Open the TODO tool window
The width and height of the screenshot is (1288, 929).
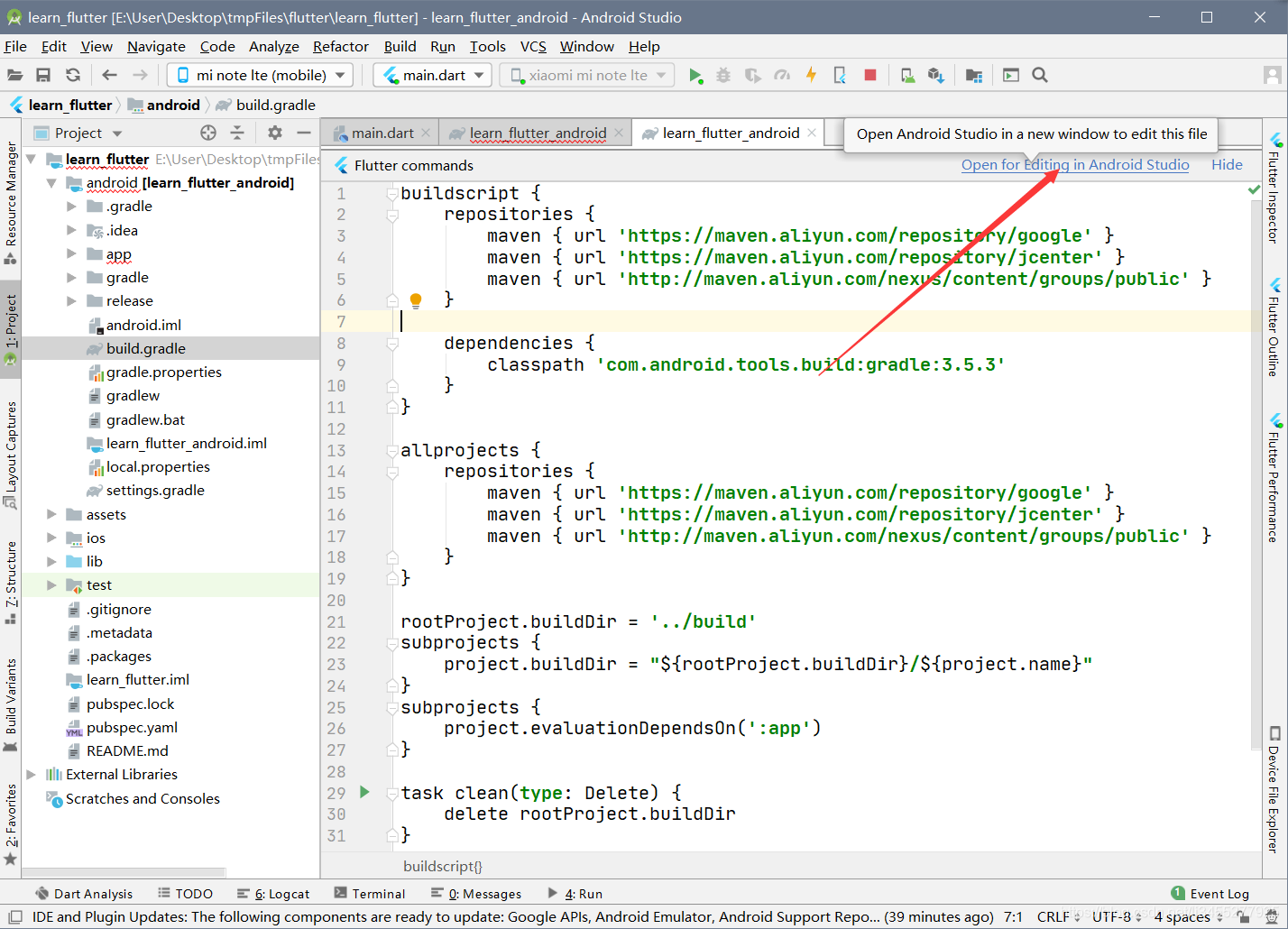pos(186,894)
